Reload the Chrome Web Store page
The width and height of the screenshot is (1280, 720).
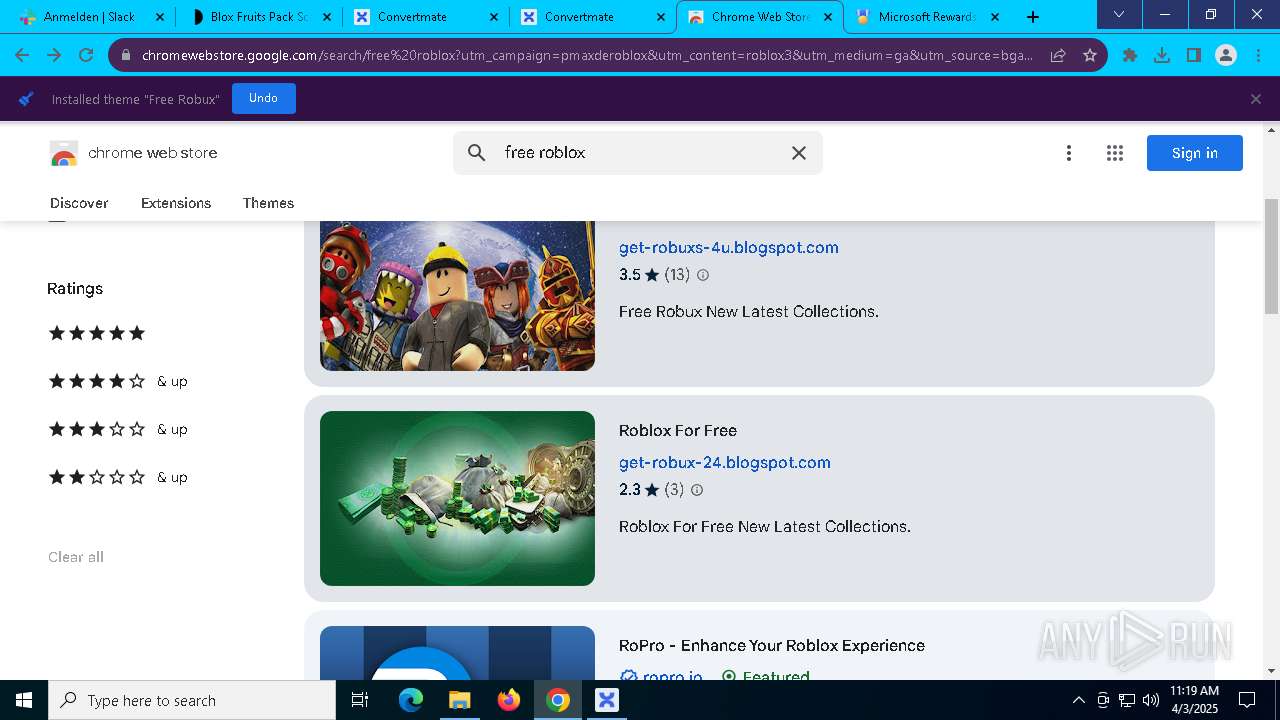click(86, 55)
